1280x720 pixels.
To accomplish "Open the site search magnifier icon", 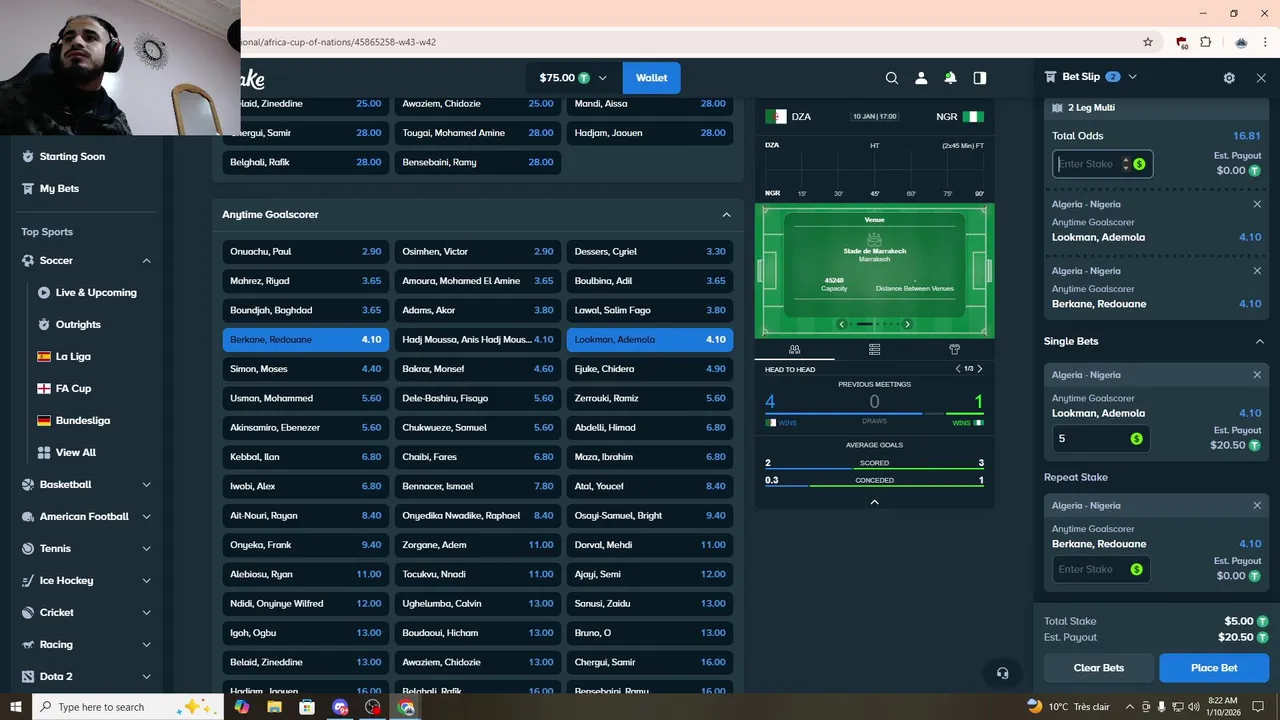I will pos(892,78).
